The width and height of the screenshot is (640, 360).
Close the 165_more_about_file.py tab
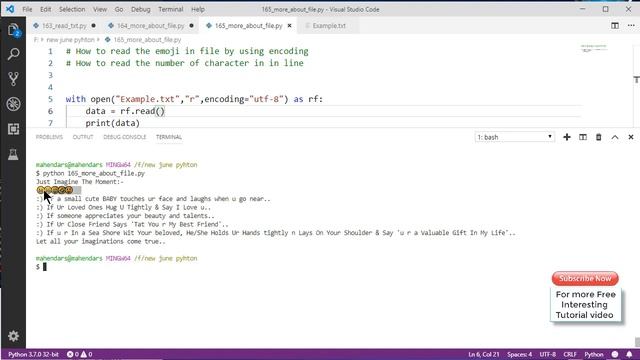click(289, 25)
